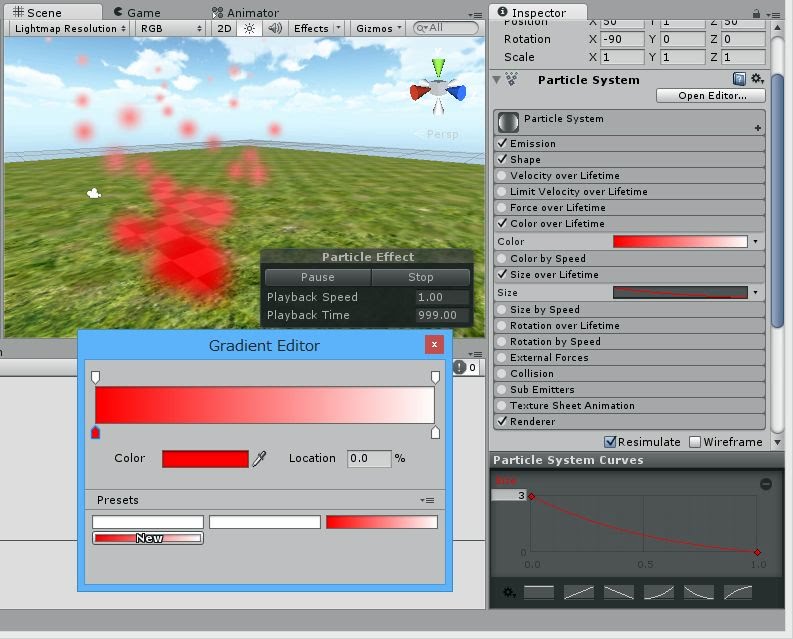Click the Open Editor... button
793x639 pixels.
coord(711,96)
